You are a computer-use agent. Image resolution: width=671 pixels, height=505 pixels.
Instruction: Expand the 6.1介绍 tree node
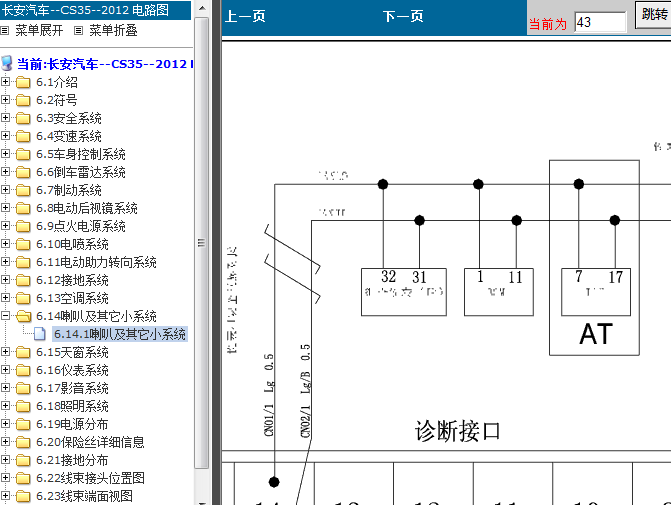[x=5, y=82]
